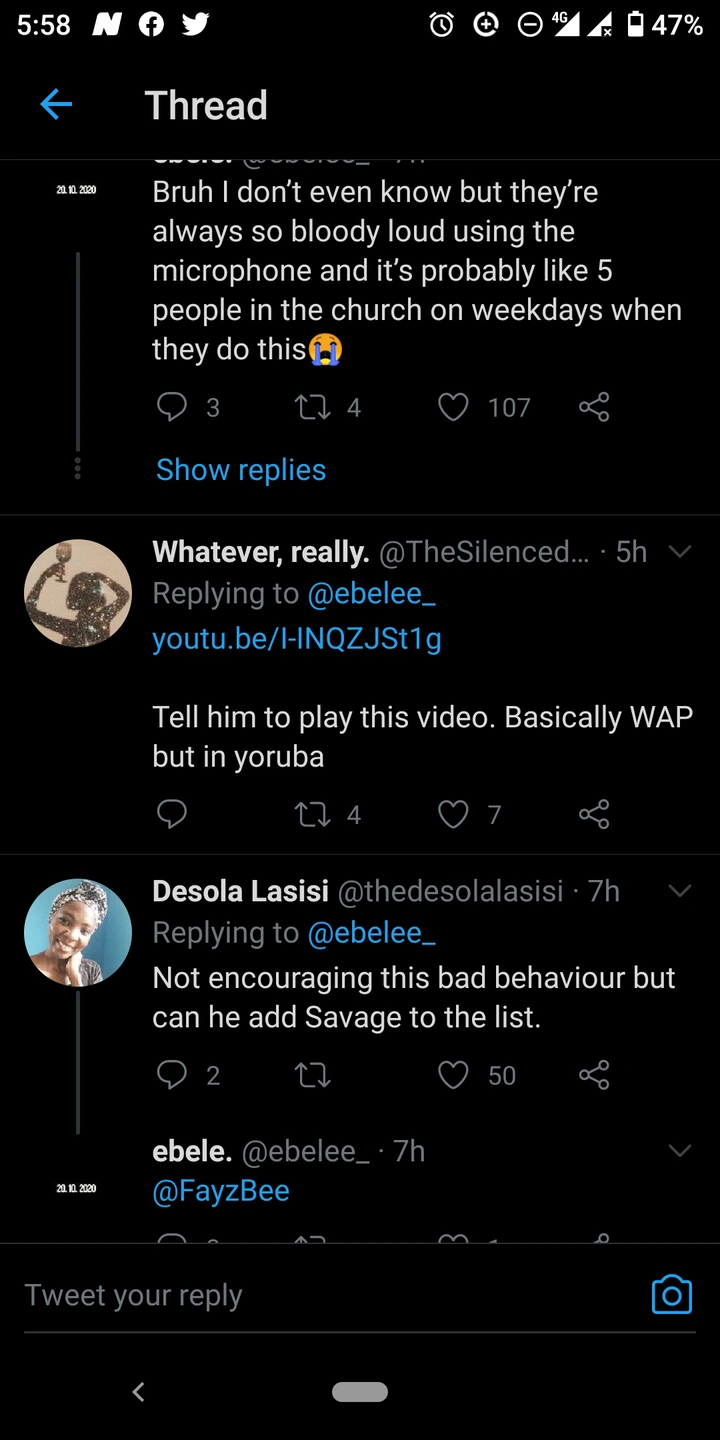Viewport: 720px width, 1440px height.
Task: Open options chevron on Whatever, really. tweet
Action: pyautogui.click(x=680, y=551)
